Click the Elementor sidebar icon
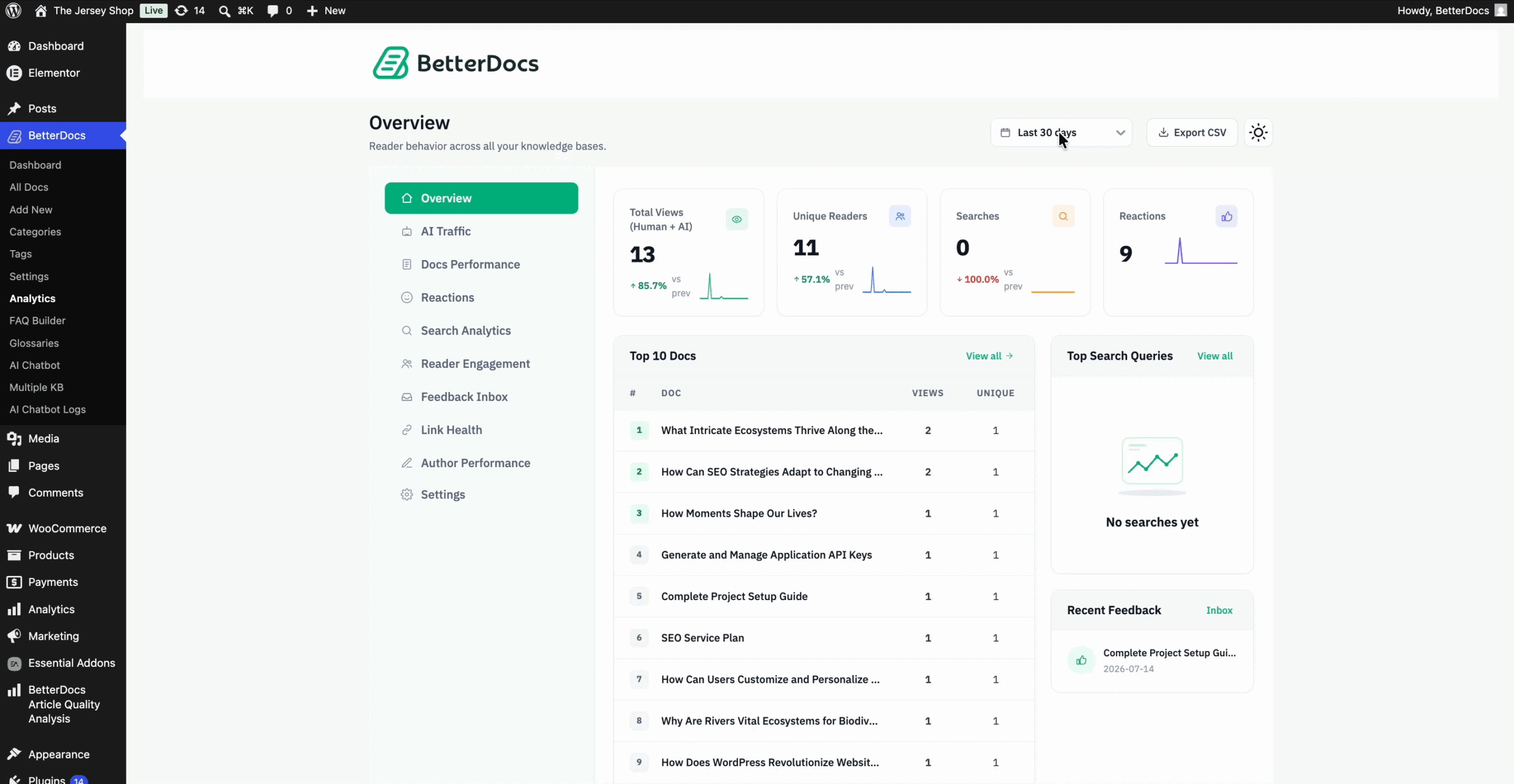Viewport: 1514px width, 784px height. tap(14, 73)
